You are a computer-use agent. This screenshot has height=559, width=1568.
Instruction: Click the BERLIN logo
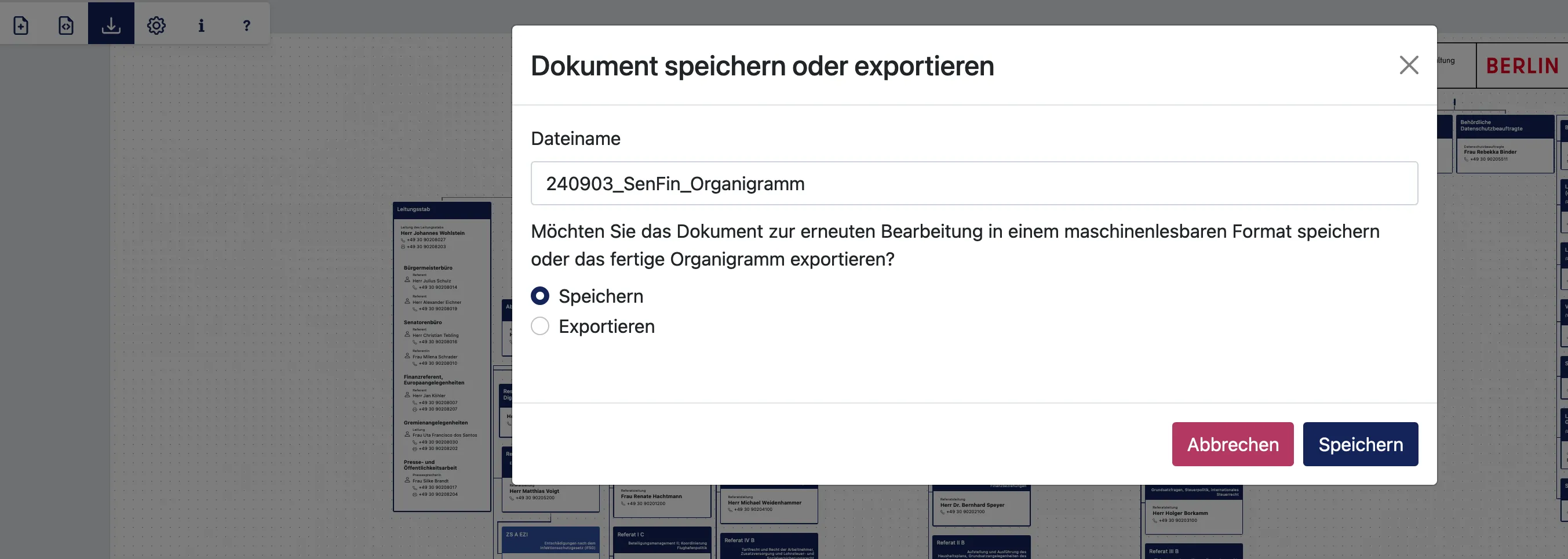[x=1522, y=66]
